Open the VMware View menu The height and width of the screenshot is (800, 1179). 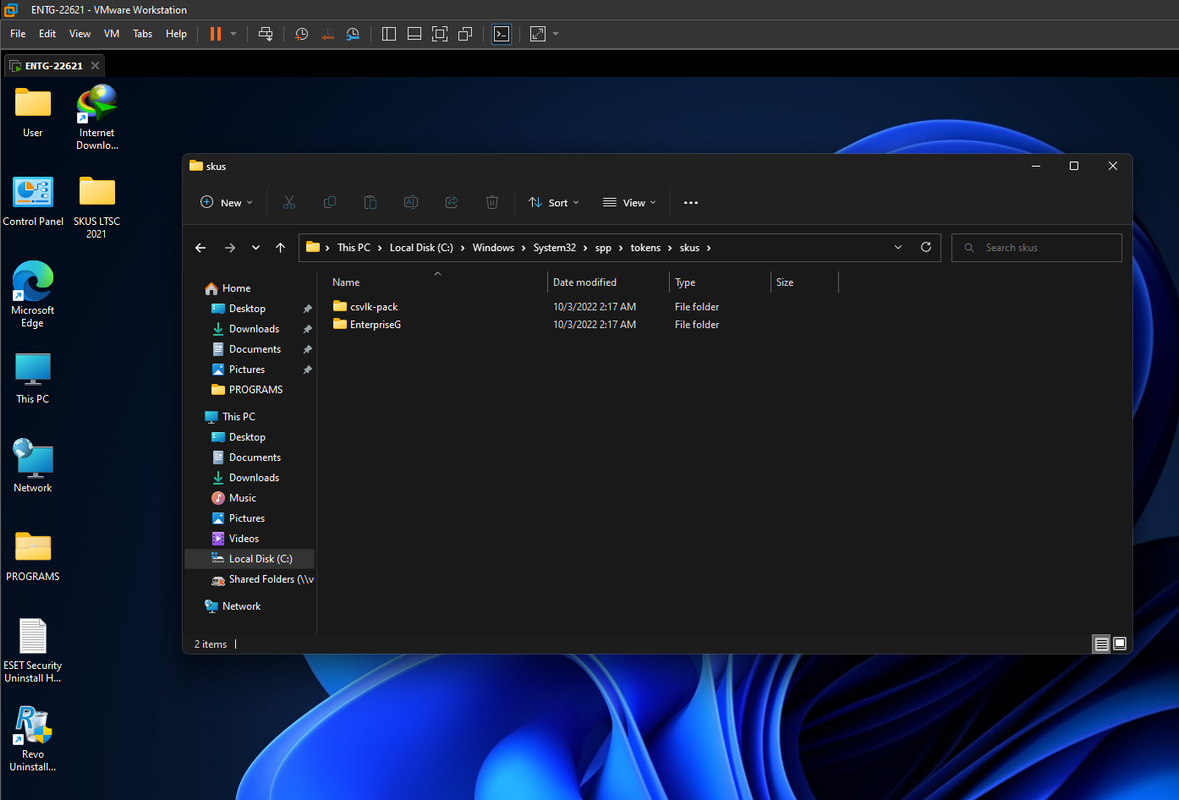(80, 34)
